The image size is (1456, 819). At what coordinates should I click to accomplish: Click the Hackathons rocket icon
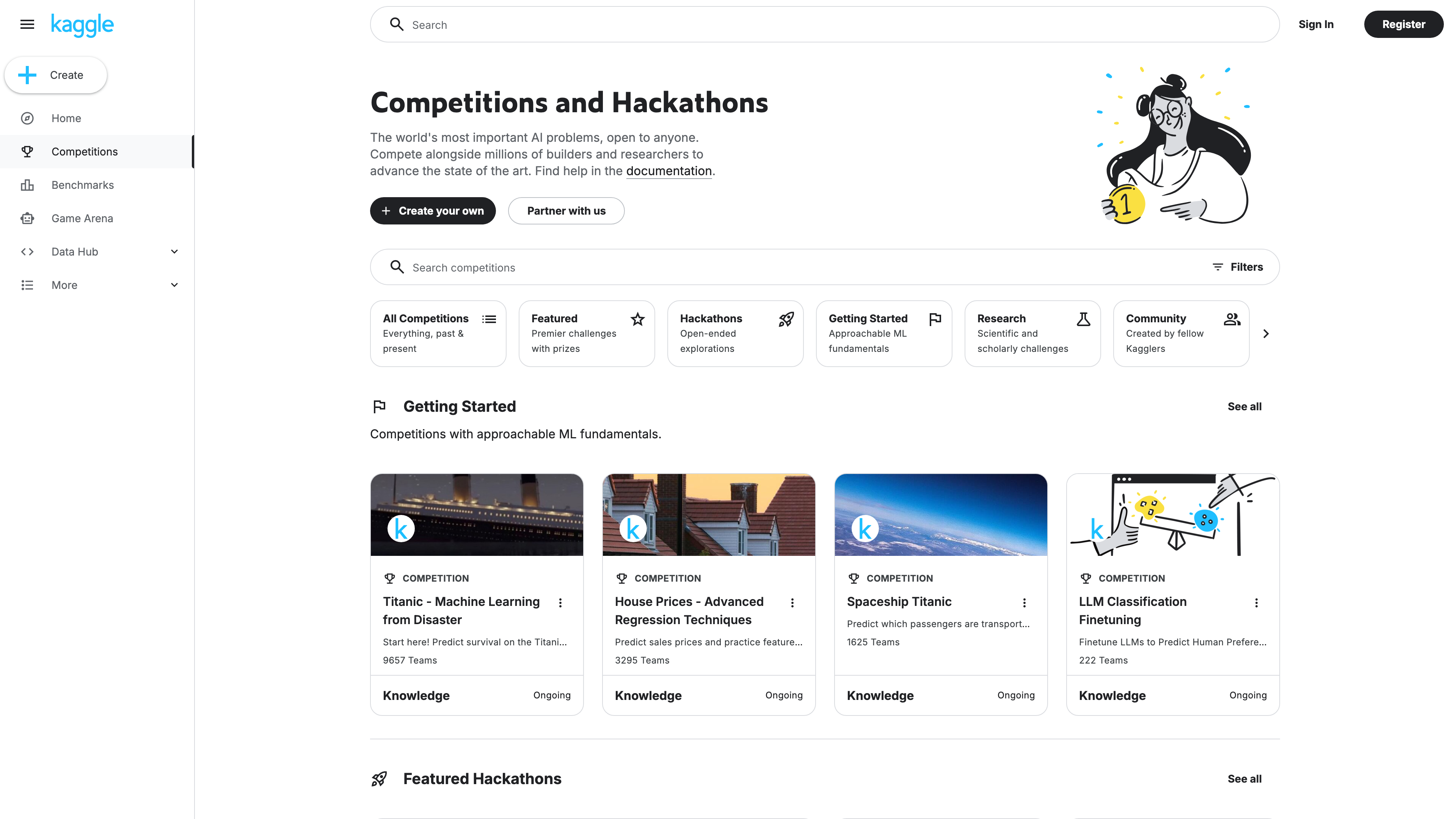pyautogui.click(x=786, y=319)
